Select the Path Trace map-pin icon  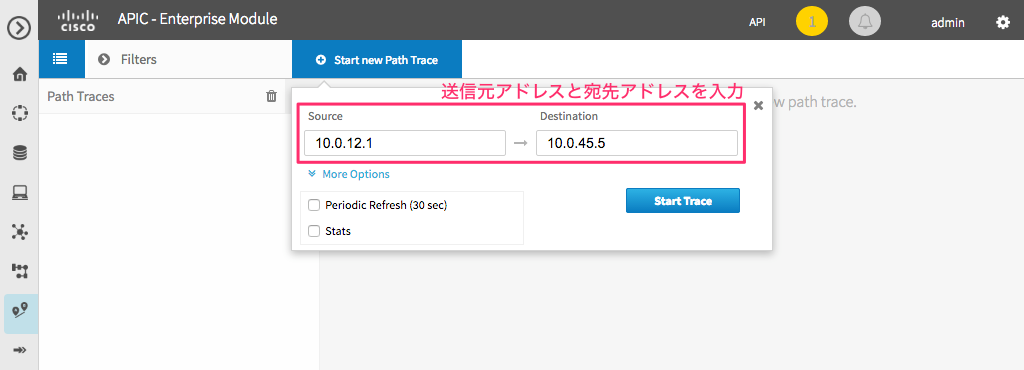(x=20, y=310)
